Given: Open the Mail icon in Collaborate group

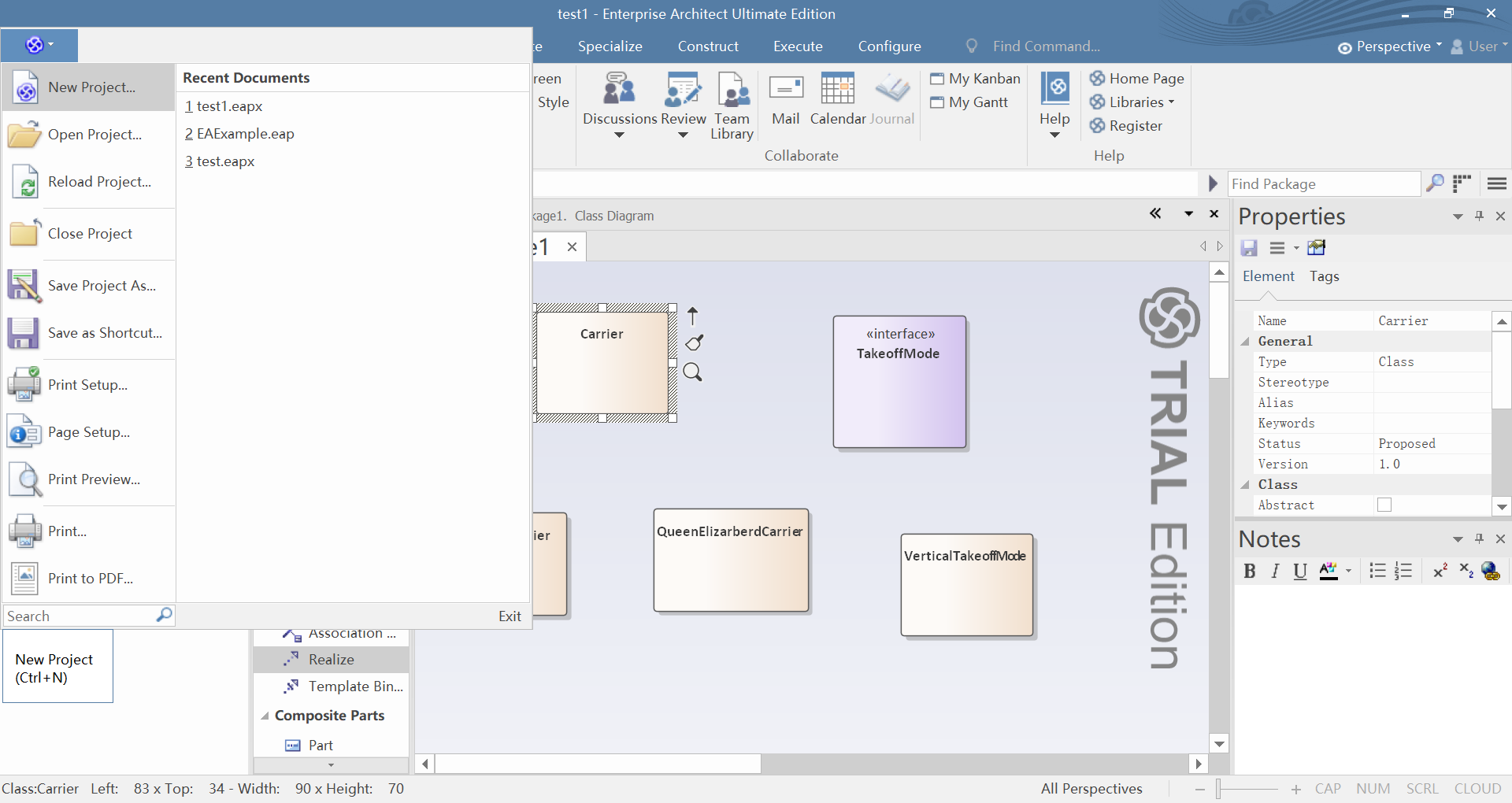Looking at the screenshot, I should (786, 100).
